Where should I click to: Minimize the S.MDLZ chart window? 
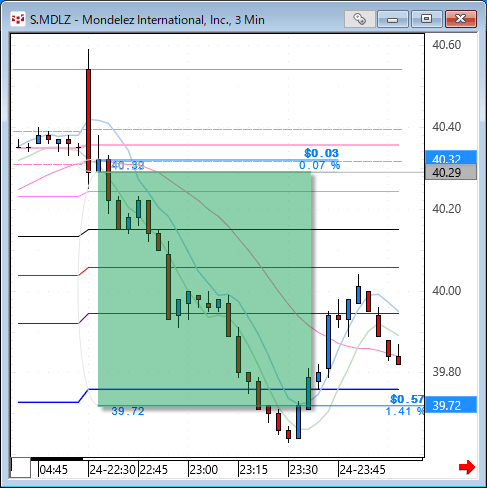click(393, 19)
